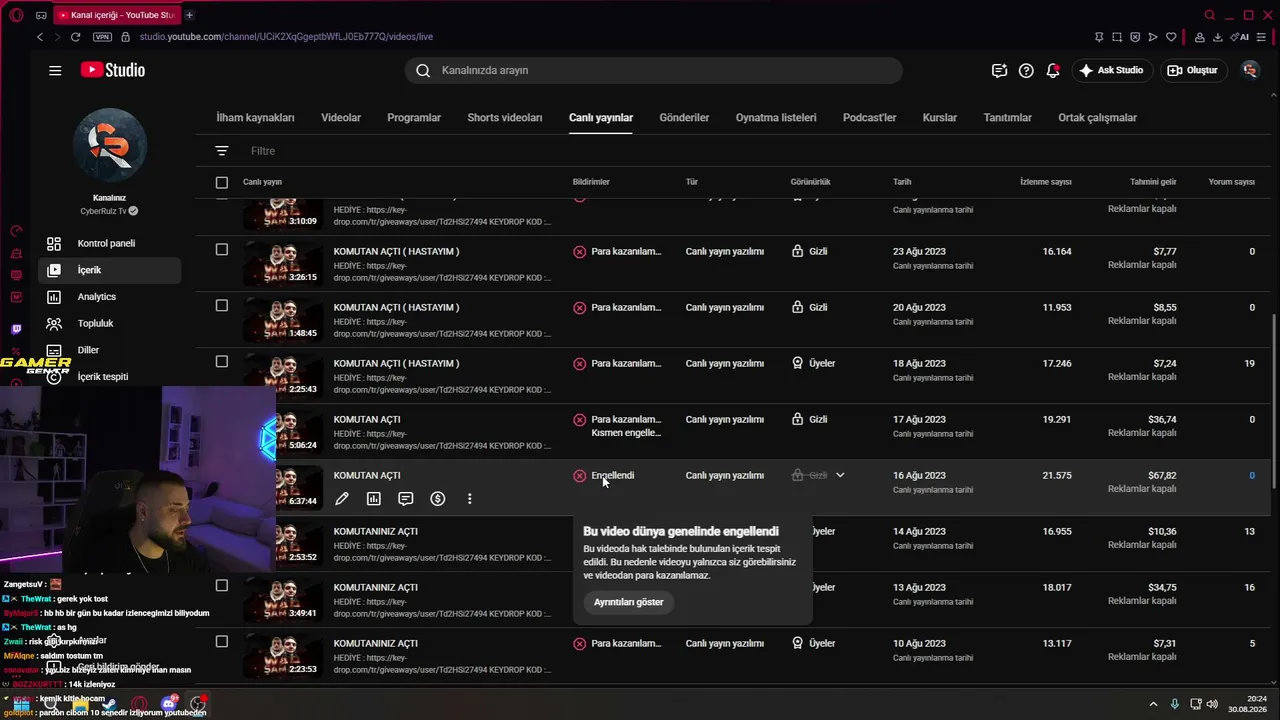Click the heart bookmark icon in address bar
1280x720 pixels.
tap(1171, 37)
